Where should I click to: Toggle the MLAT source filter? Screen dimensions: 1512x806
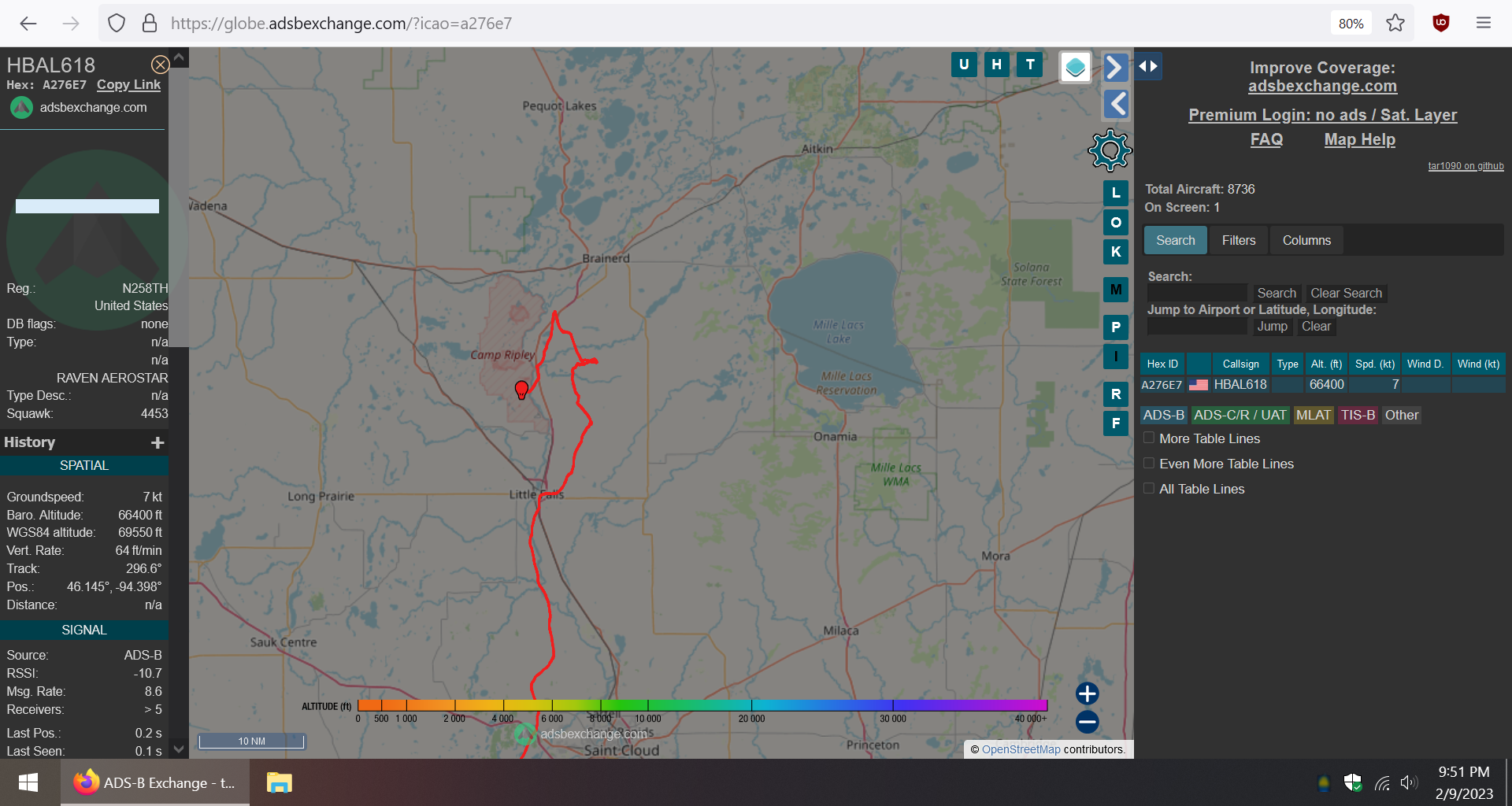click(x=1314, y=416)
